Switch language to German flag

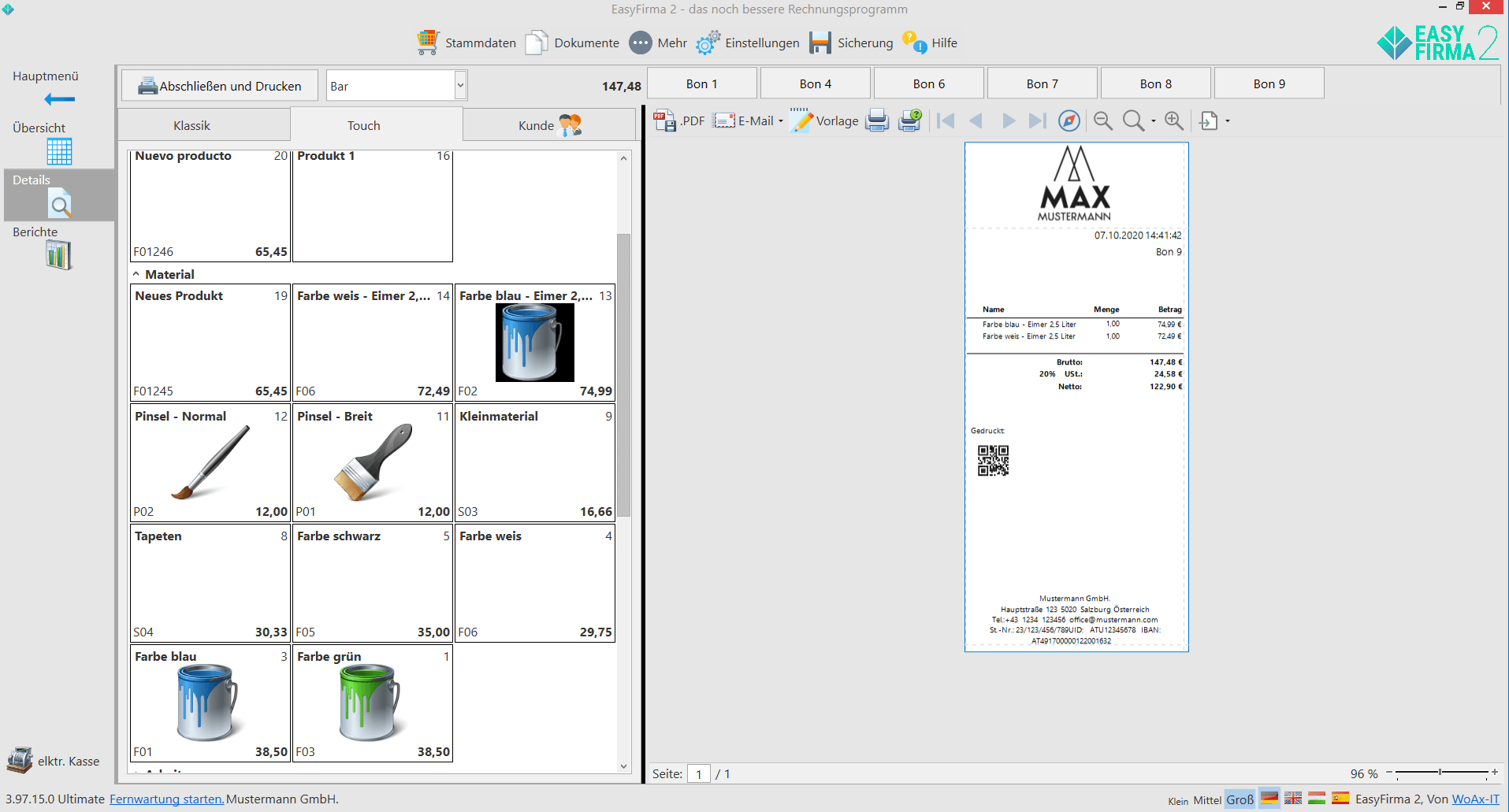tap(1269, 798)
